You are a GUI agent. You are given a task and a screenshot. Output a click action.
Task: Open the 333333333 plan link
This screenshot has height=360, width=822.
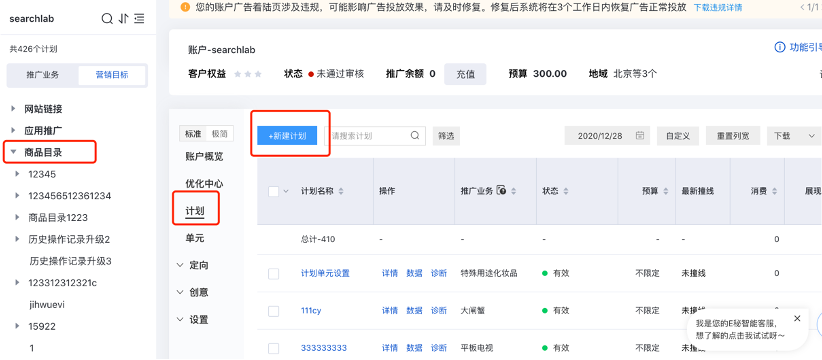point(323,348)
